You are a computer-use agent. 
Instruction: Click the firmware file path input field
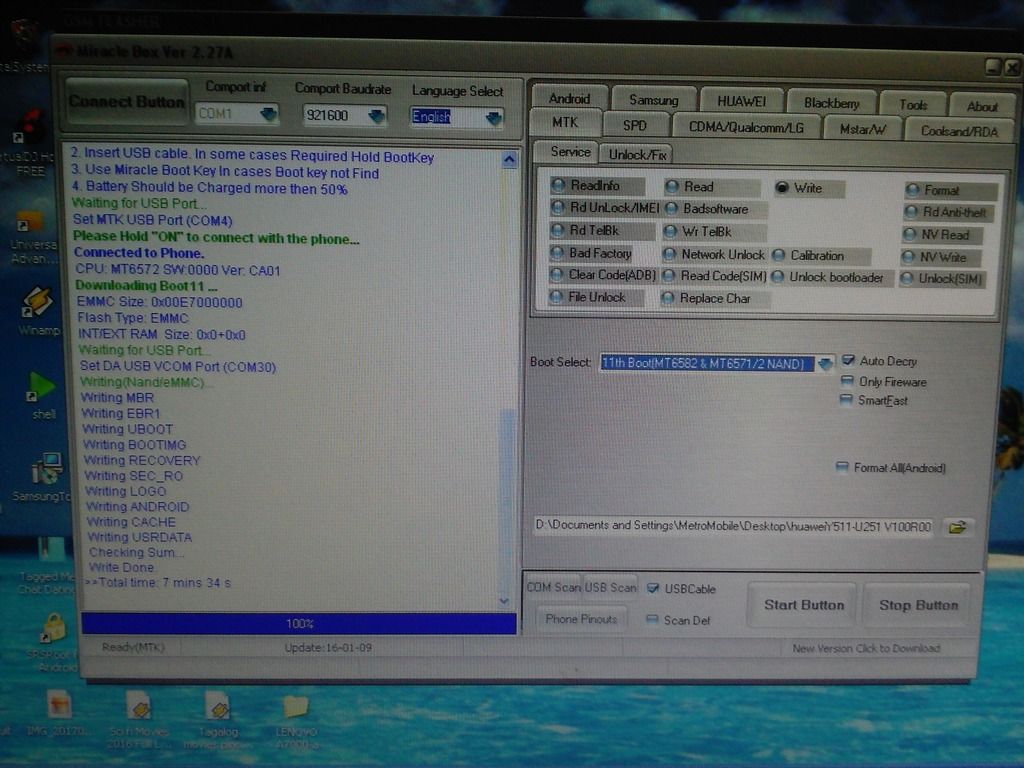733,526
